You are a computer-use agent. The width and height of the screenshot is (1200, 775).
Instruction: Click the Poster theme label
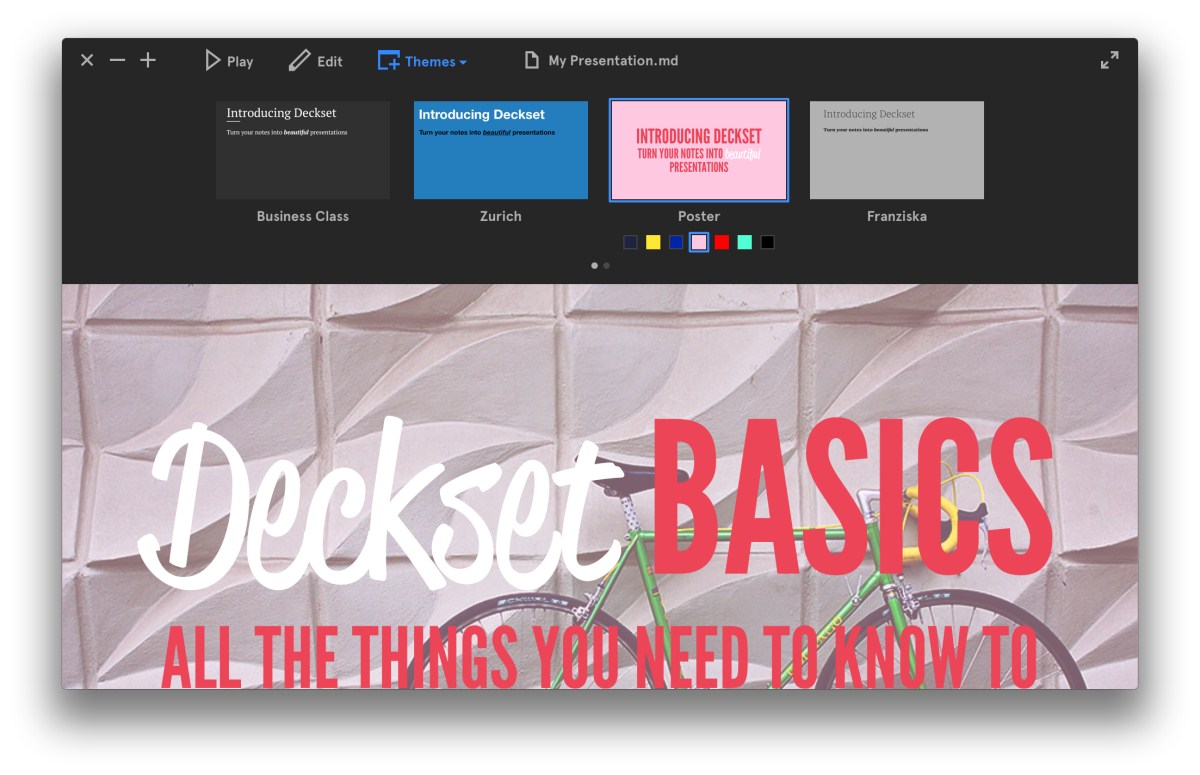[699, 216]
